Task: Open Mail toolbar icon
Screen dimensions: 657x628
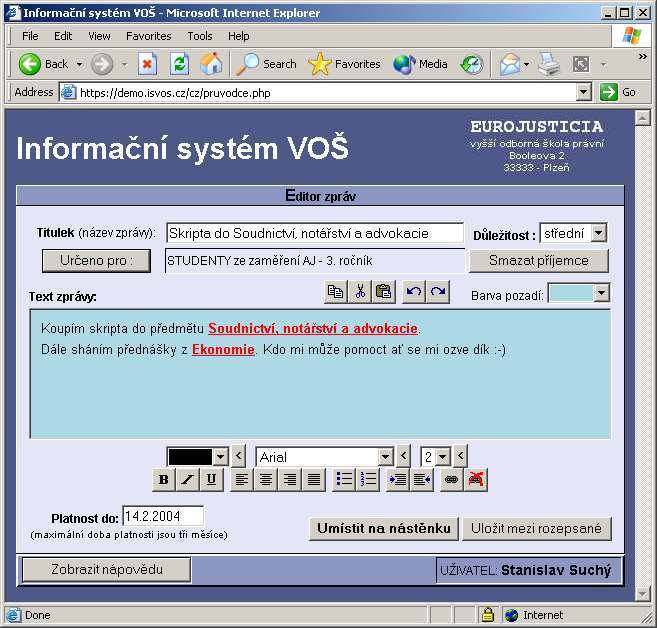Action: [510, 65]
